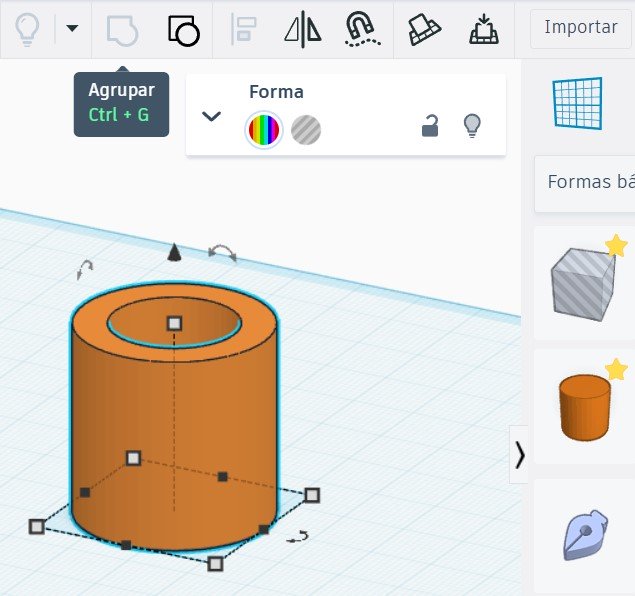Open the blue workplane grid icon
Screen dimensions: 635x596
pos(578,103)
